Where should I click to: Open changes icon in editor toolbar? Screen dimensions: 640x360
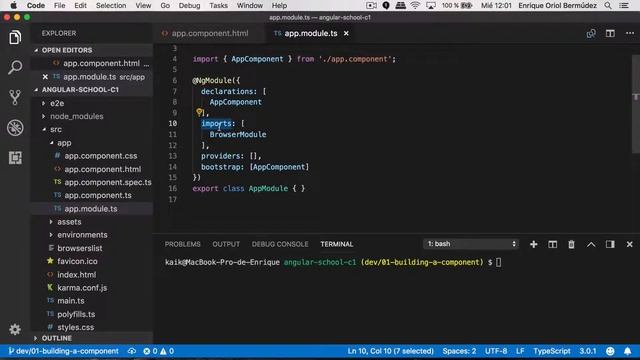(x=591, y=33)
